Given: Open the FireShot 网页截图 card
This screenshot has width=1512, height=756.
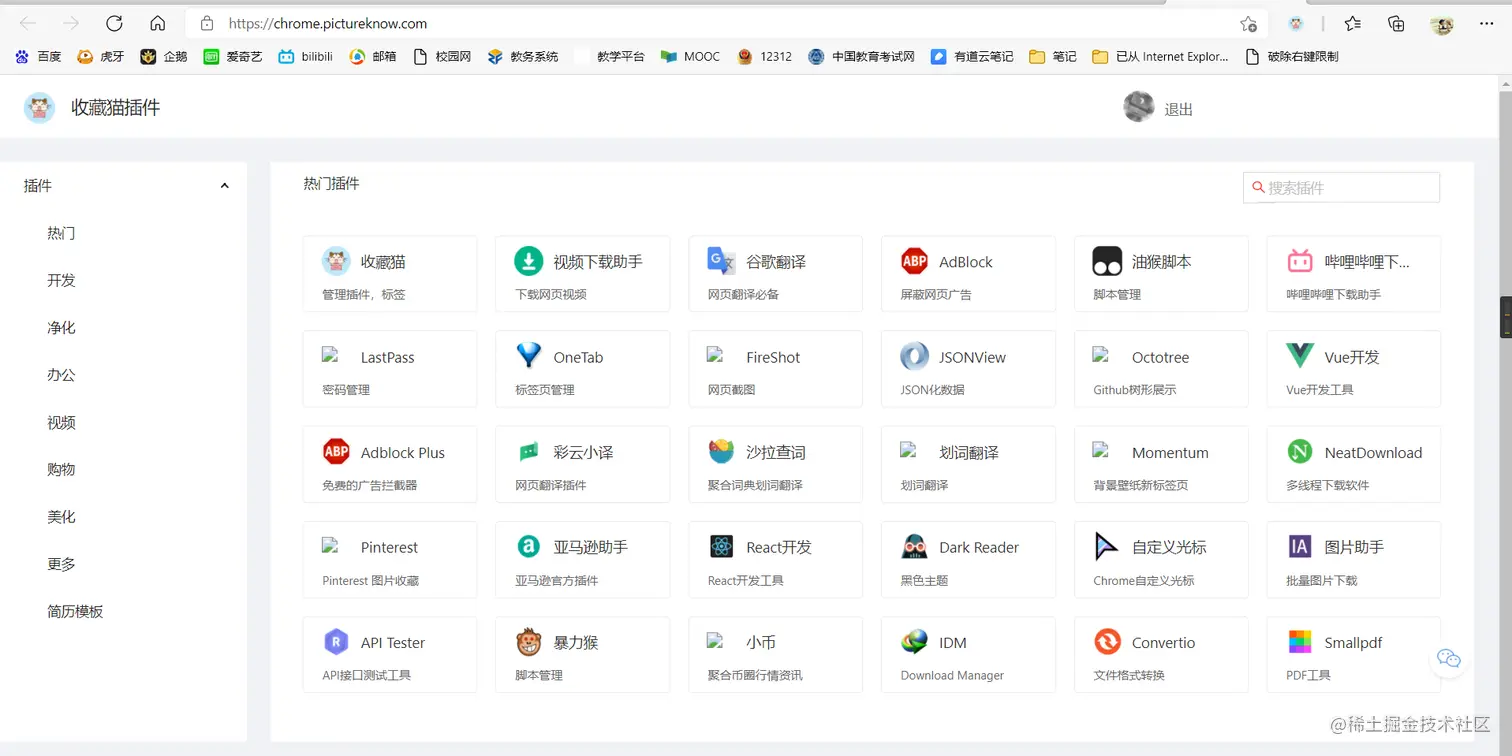Looking at the screenshot, I should (776, 369).
